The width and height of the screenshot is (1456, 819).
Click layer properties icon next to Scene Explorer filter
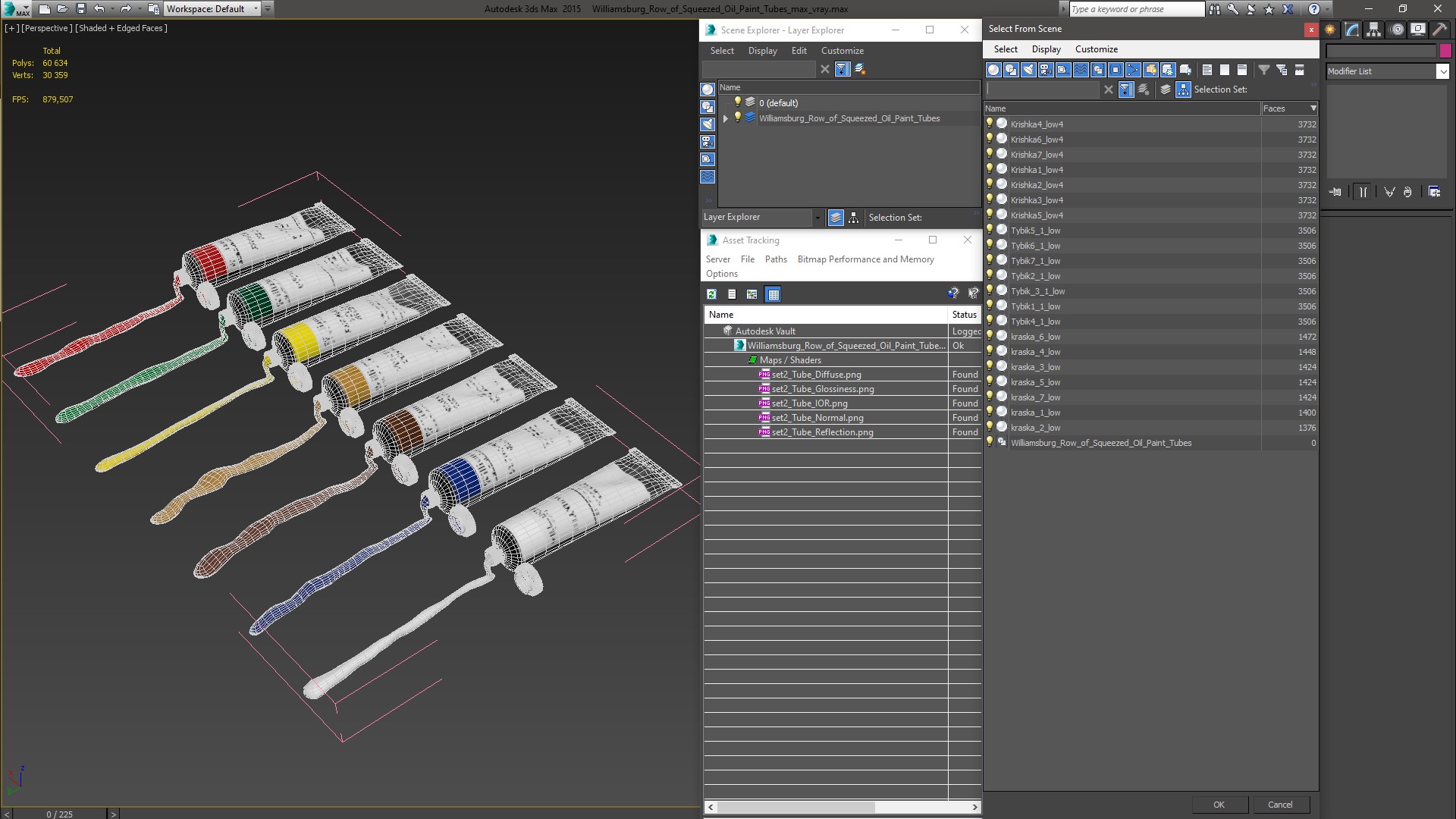860,69
